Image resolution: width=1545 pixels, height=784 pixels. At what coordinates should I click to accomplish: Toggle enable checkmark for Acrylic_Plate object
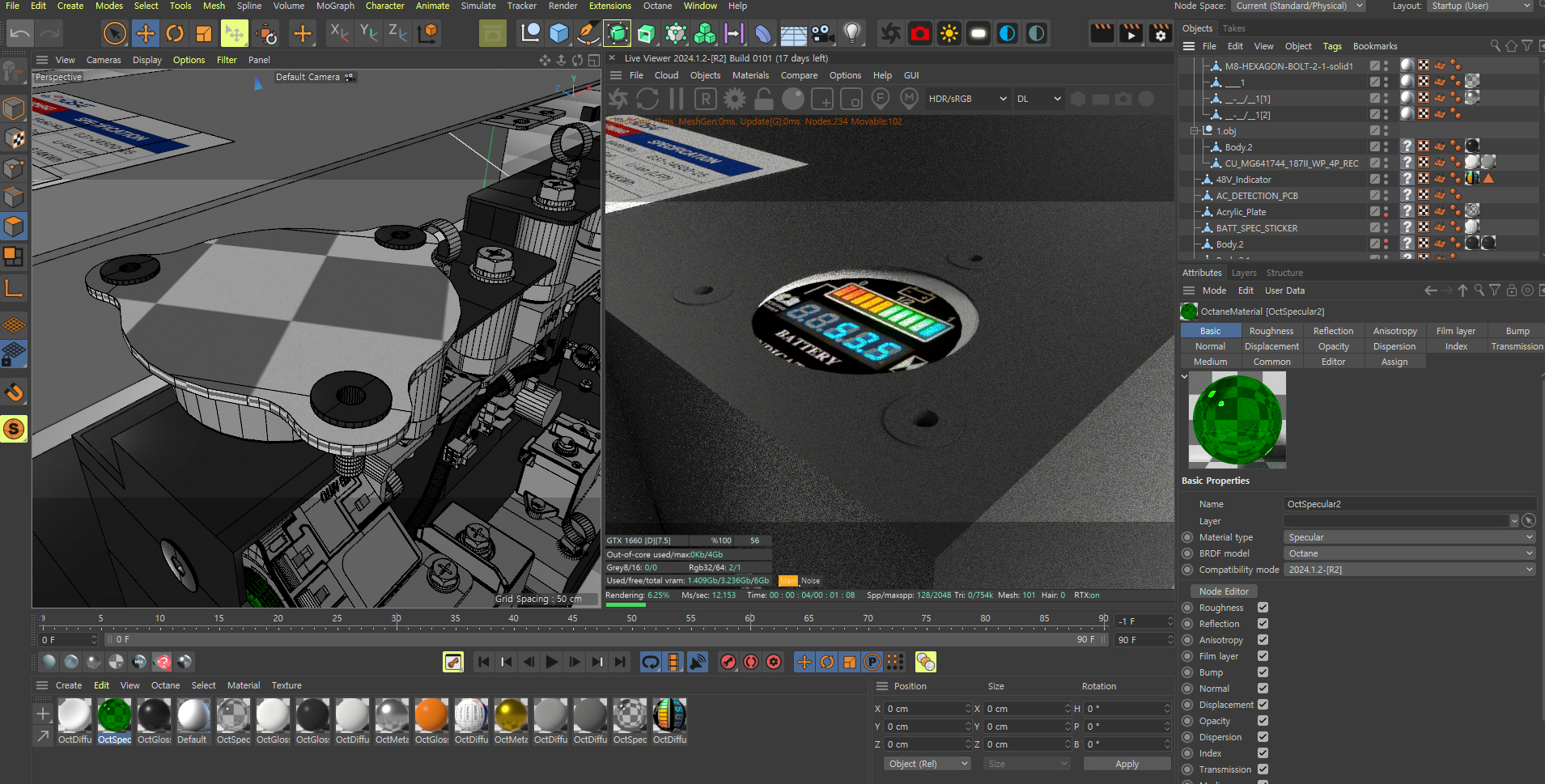tap(1374, 212)
